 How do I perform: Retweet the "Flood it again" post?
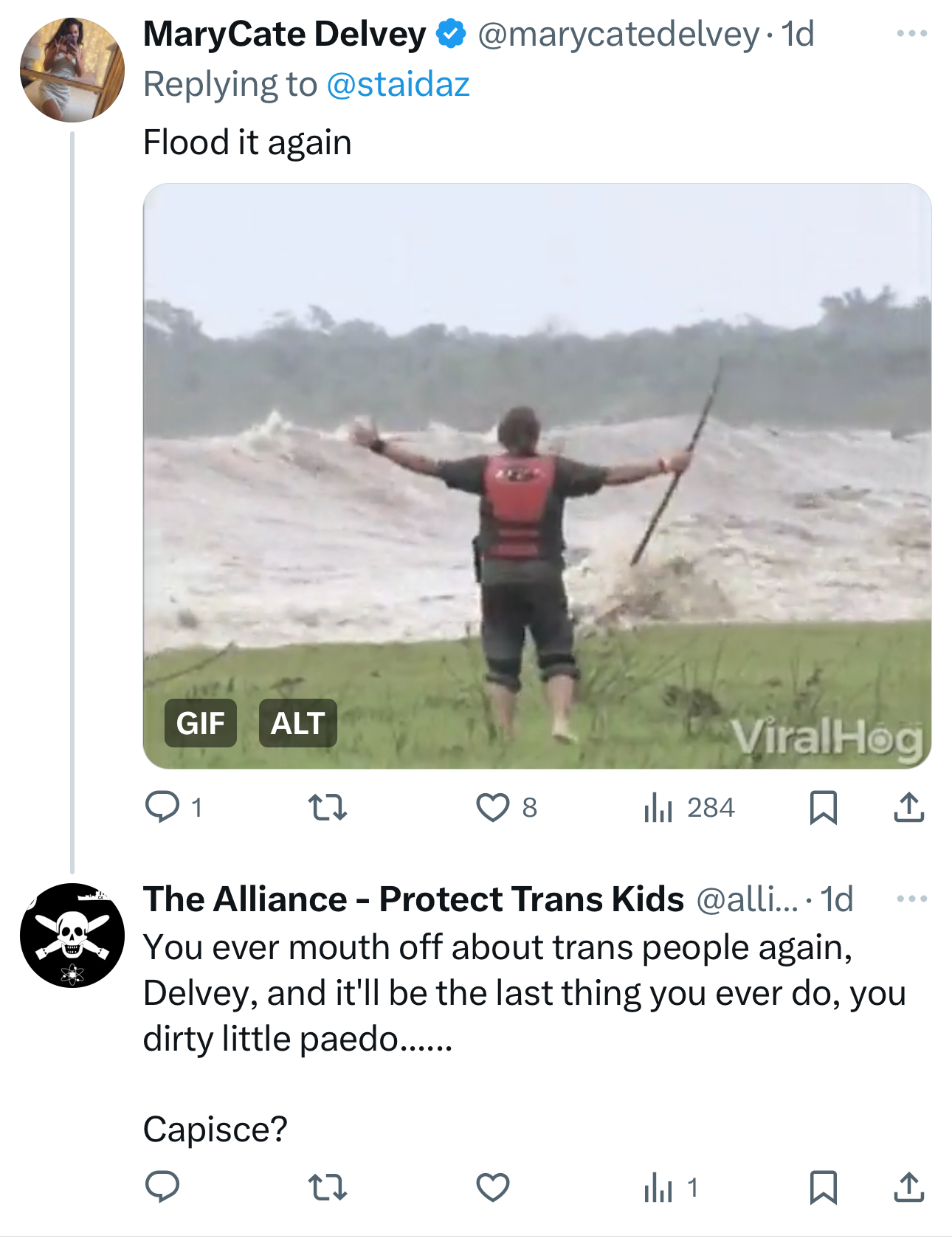pos(327,807)
